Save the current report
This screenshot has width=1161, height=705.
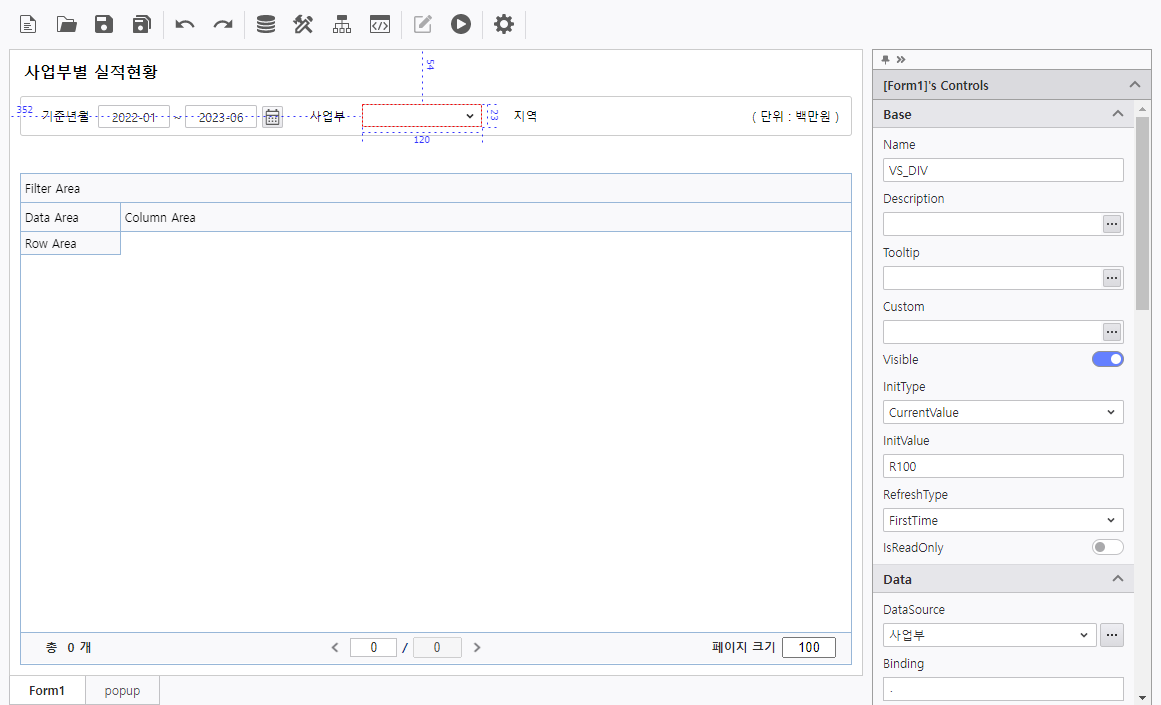point(104,24)
